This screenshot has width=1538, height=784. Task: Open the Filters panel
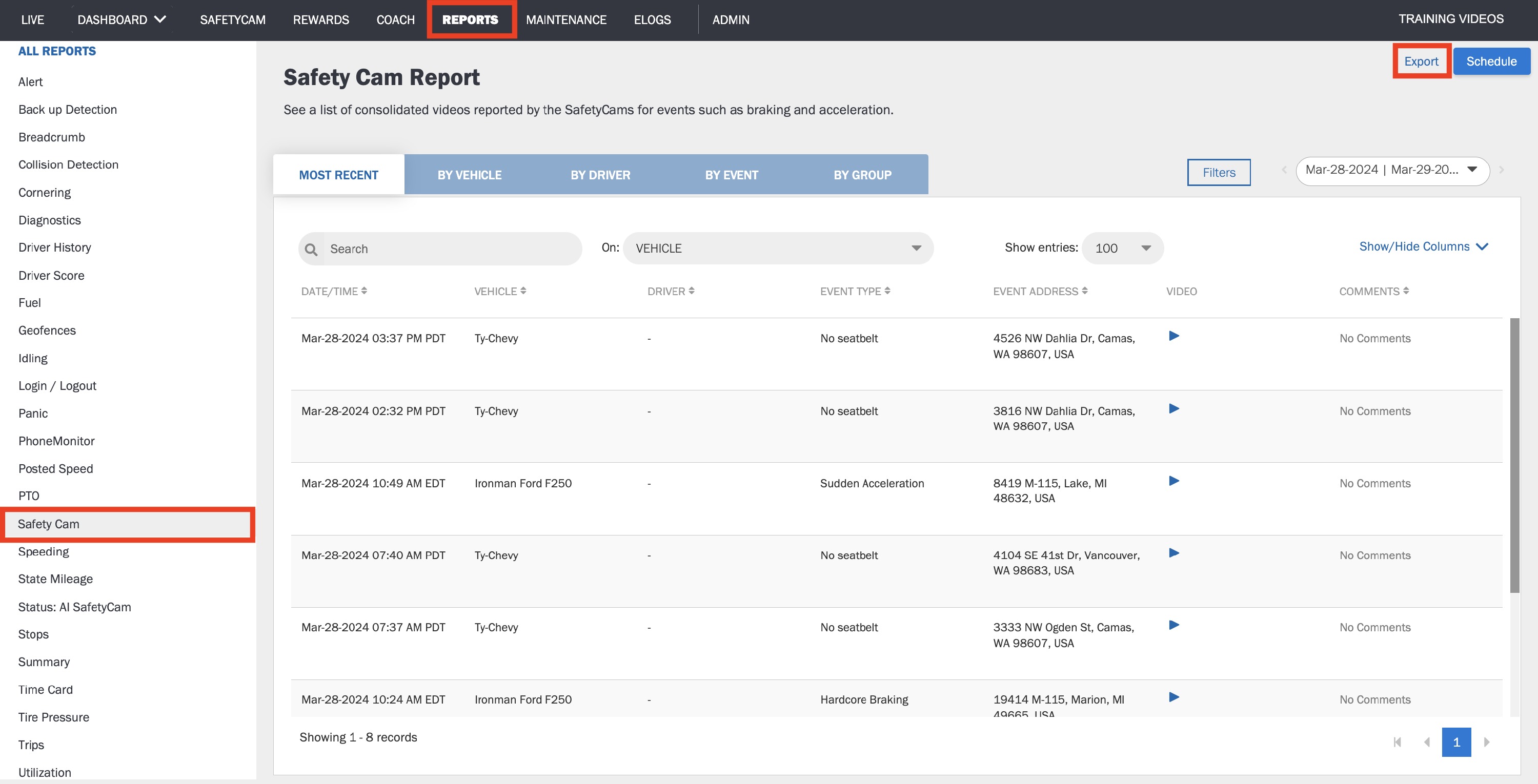coord(1219,173)
